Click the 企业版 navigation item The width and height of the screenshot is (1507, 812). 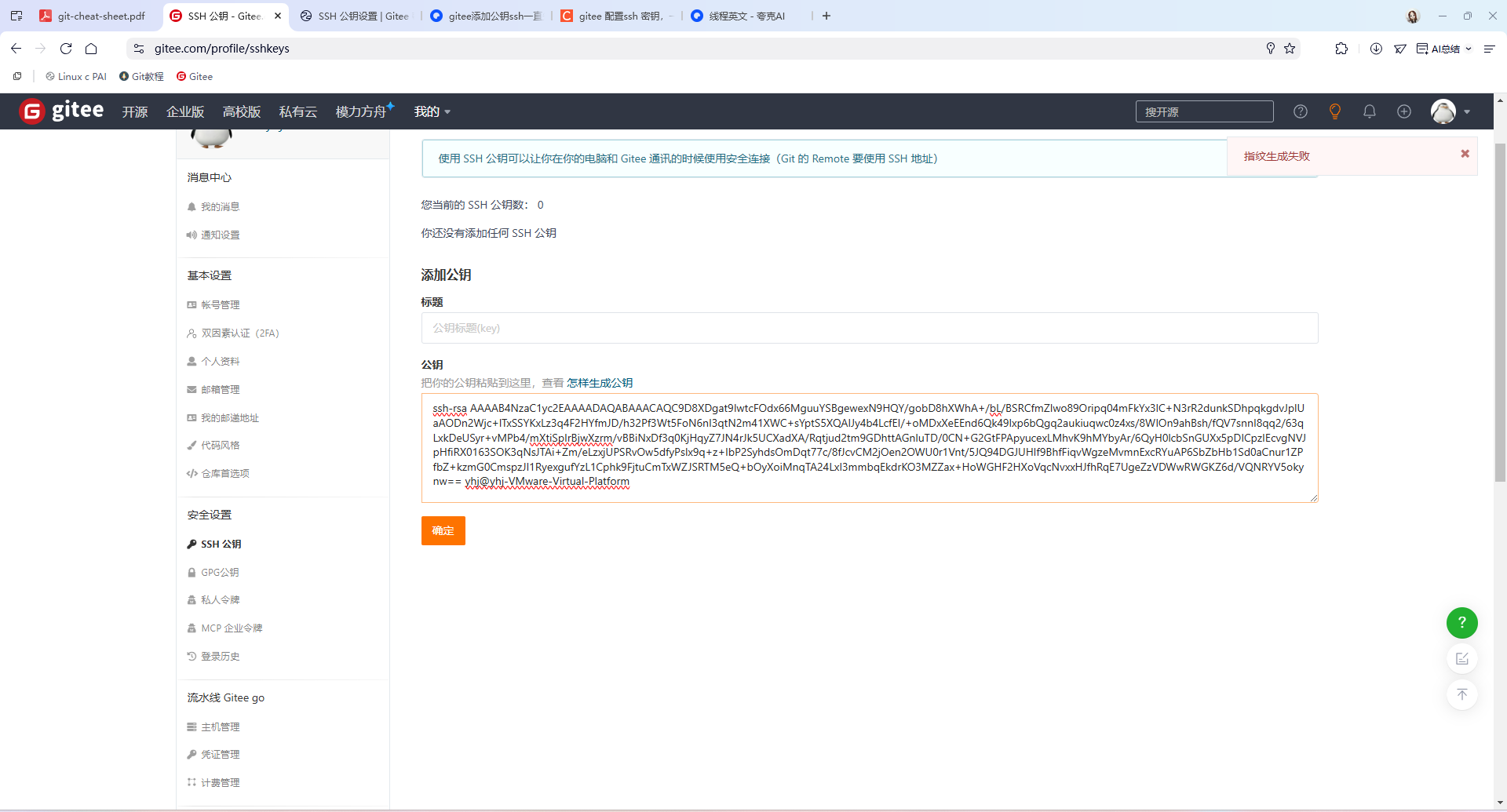pyautogui.click(x=185, y=111)
